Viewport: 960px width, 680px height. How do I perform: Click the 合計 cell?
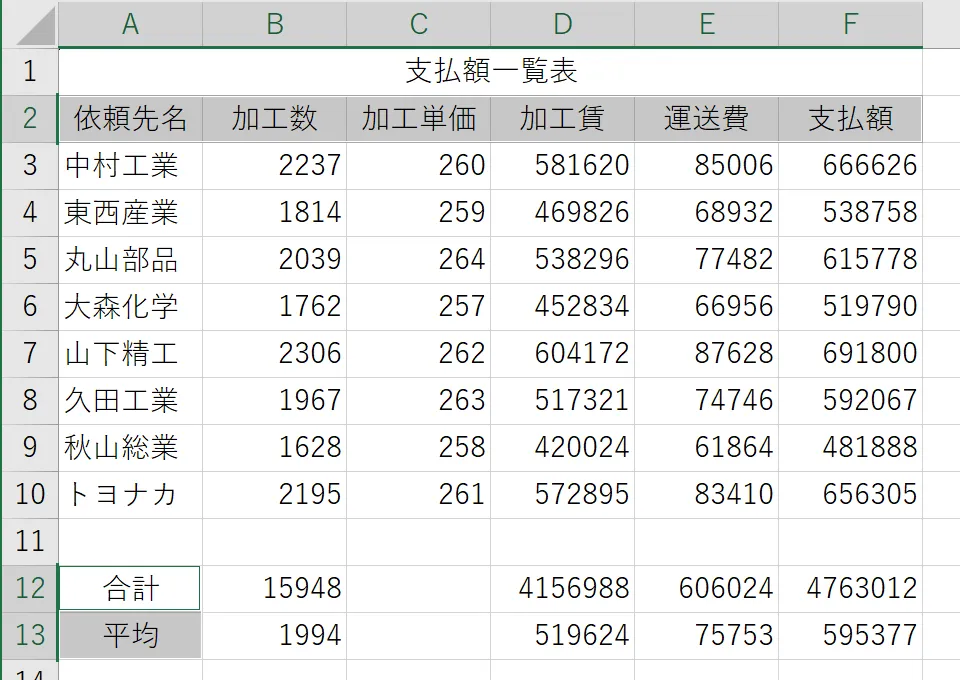[129, 588]
